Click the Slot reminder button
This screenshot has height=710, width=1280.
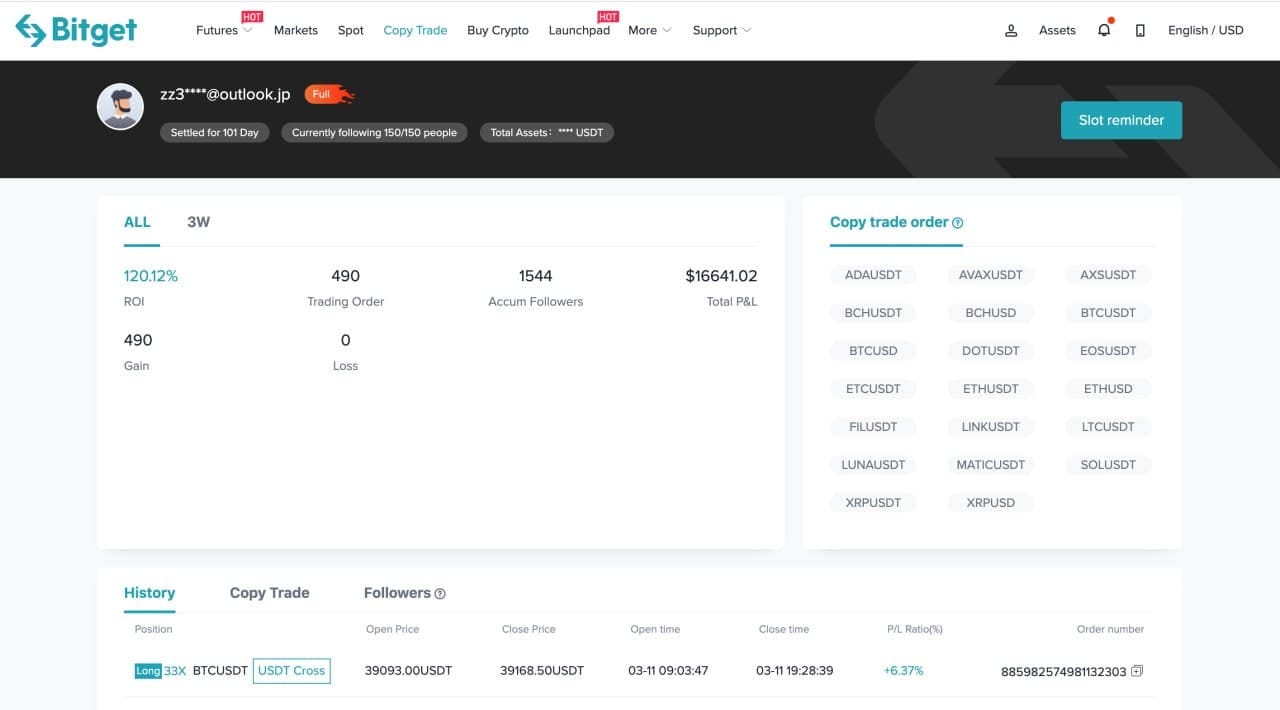tap(1121, 120)
